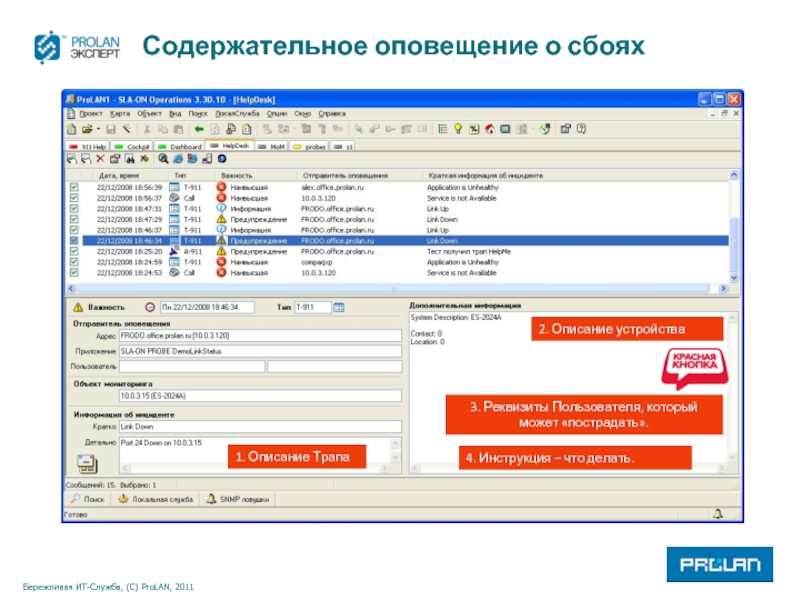This screenshot has height=600, width=800.
Task: Uncheck the selected 18:46:34 Link Down row
Action: (73, 241)
